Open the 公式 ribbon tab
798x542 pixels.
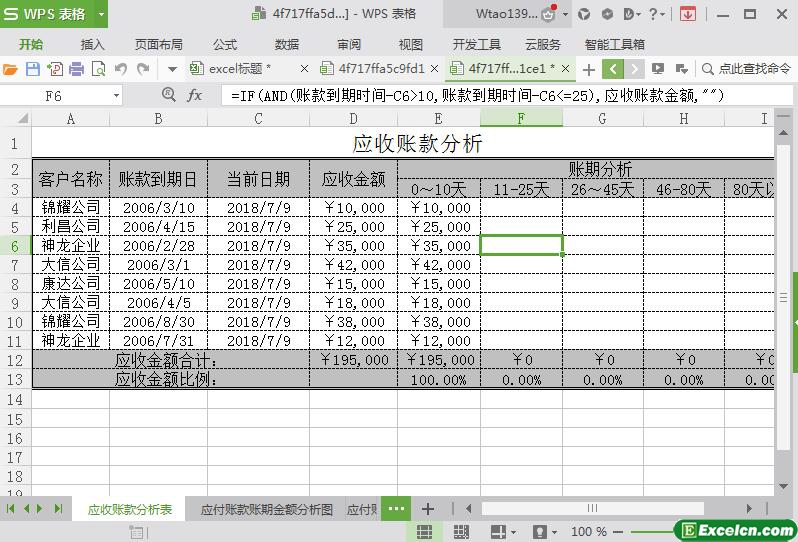click(225, 44)
